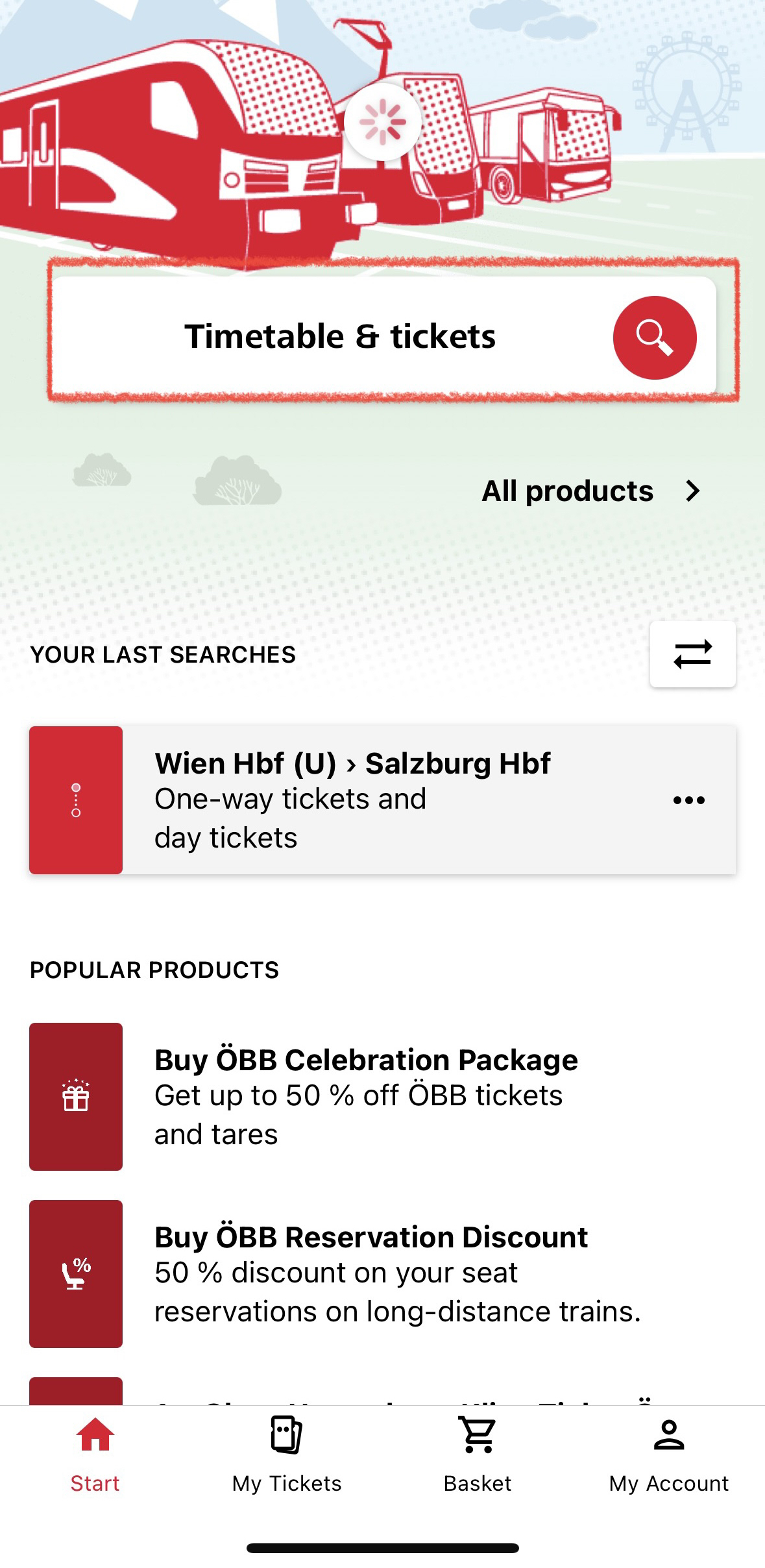Tap the shopping cart Basket icon

478,1435
